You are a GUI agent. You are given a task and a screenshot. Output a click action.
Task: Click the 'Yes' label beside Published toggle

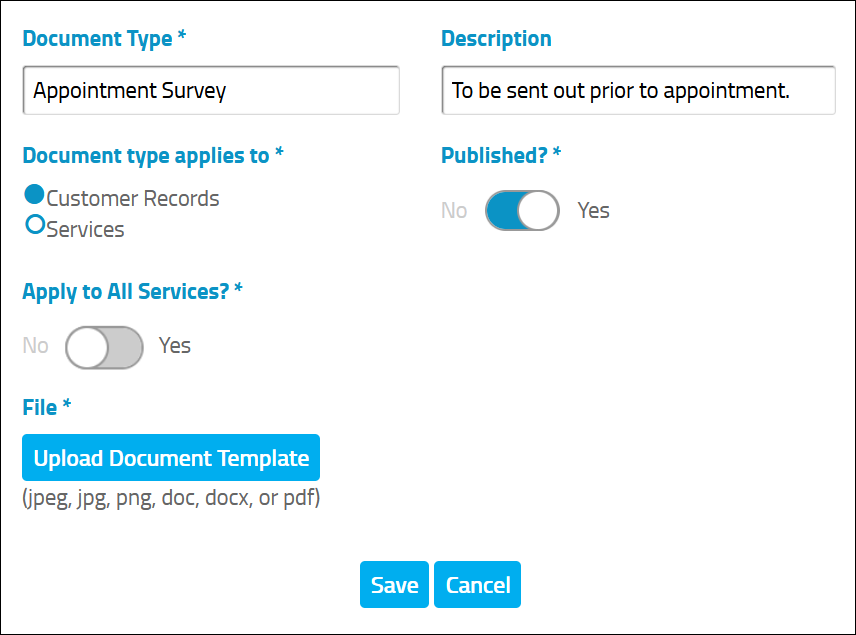point(593,210)
